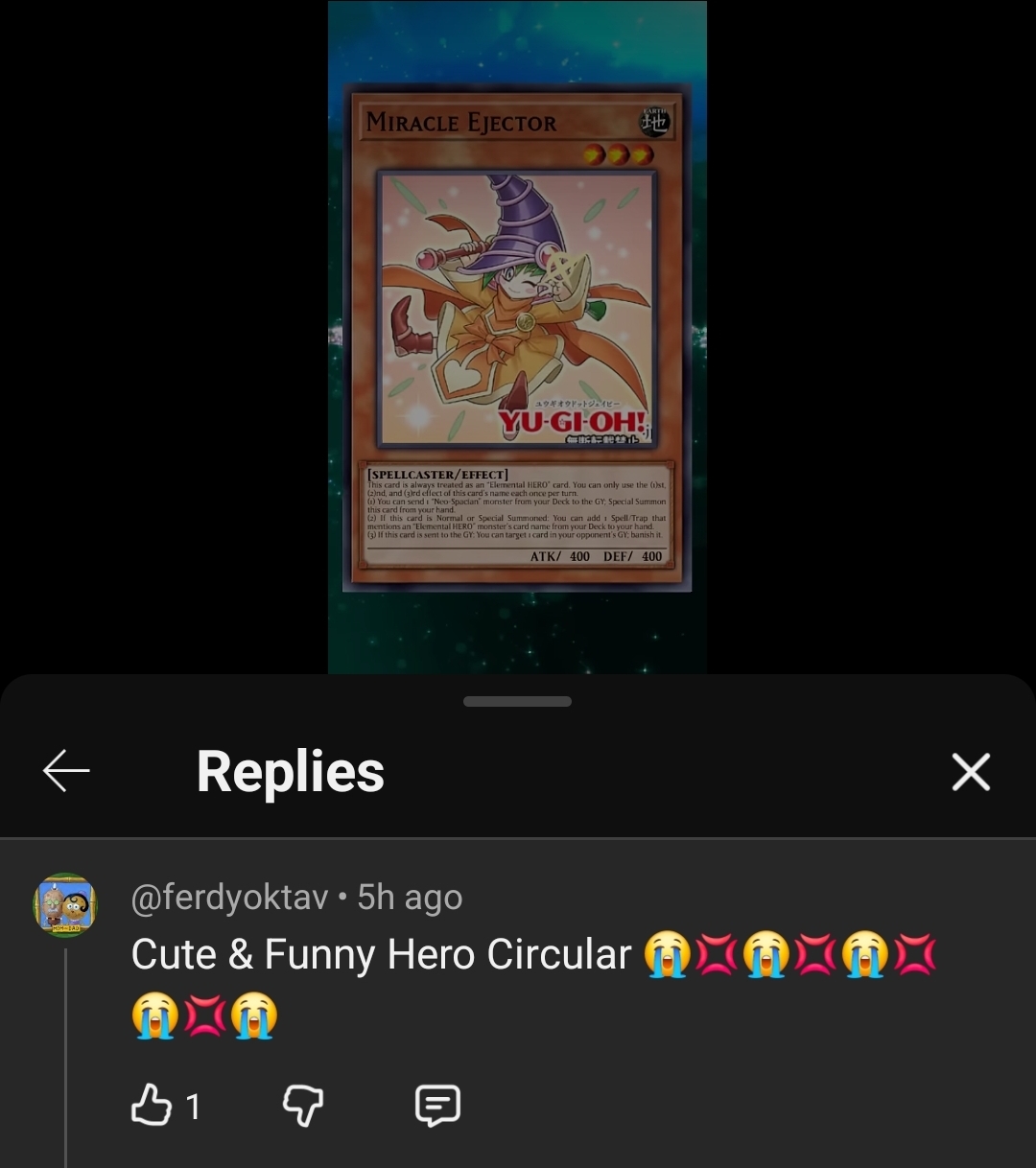
Task: Tap the starry background below the card
Action: pos(517,633)
